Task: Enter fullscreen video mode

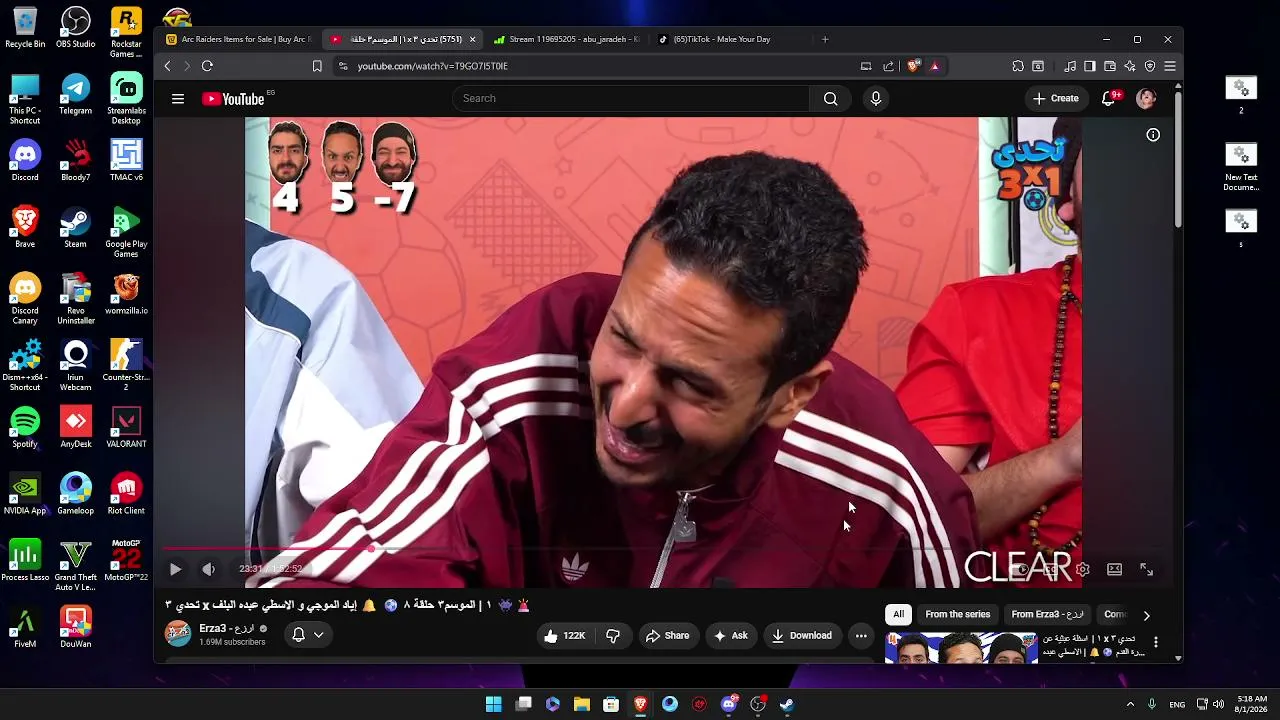Action: click(1147, 570)
